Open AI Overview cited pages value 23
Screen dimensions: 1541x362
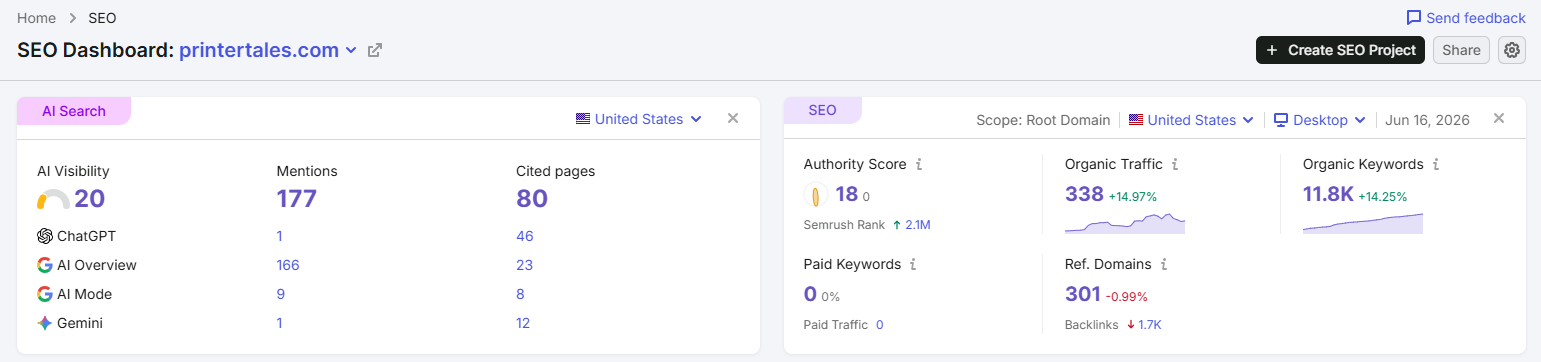[x=525, y=265]
